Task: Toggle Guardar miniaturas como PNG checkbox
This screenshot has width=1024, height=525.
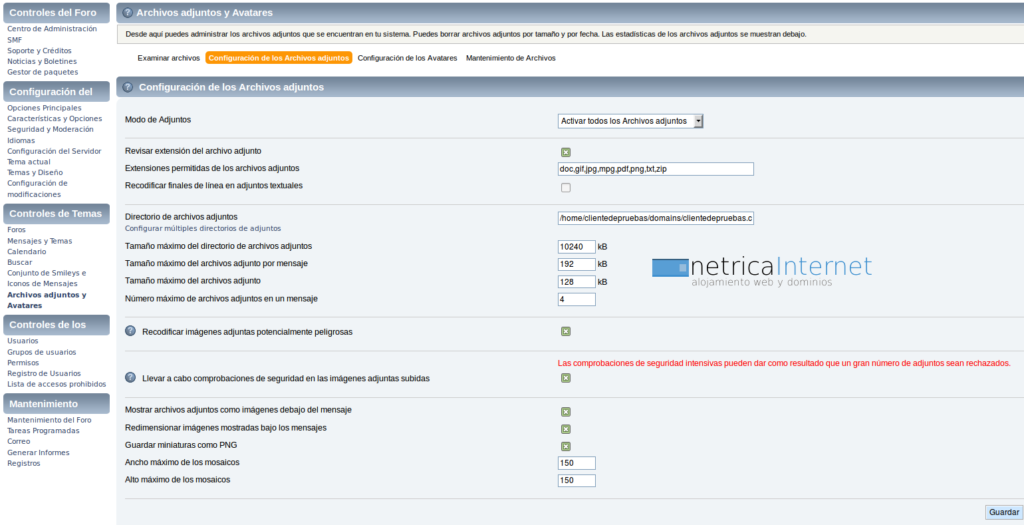Action: (565, 446)
